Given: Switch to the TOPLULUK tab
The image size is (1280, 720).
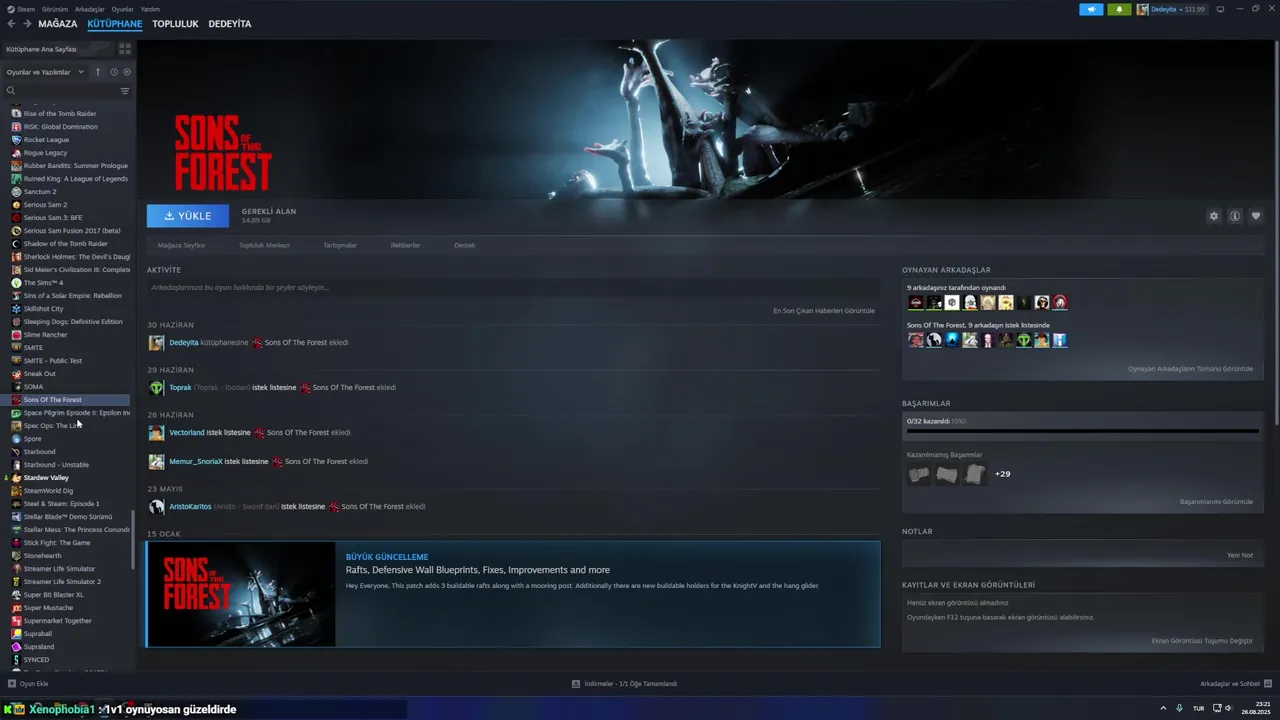Looking at the screenshot, I should pos(175,23).
